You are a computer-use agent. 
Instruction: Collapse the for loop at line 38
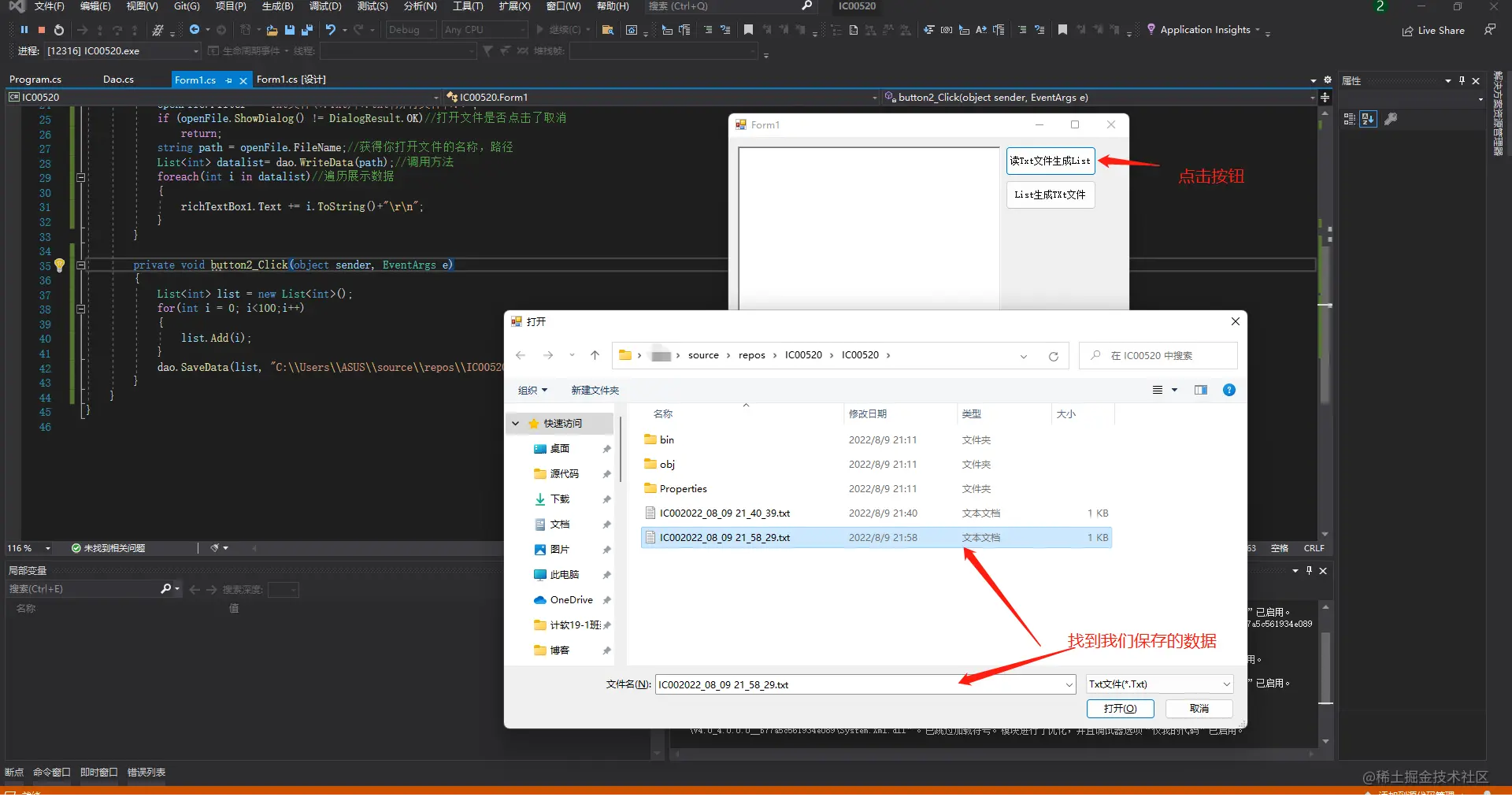(80, 309)
